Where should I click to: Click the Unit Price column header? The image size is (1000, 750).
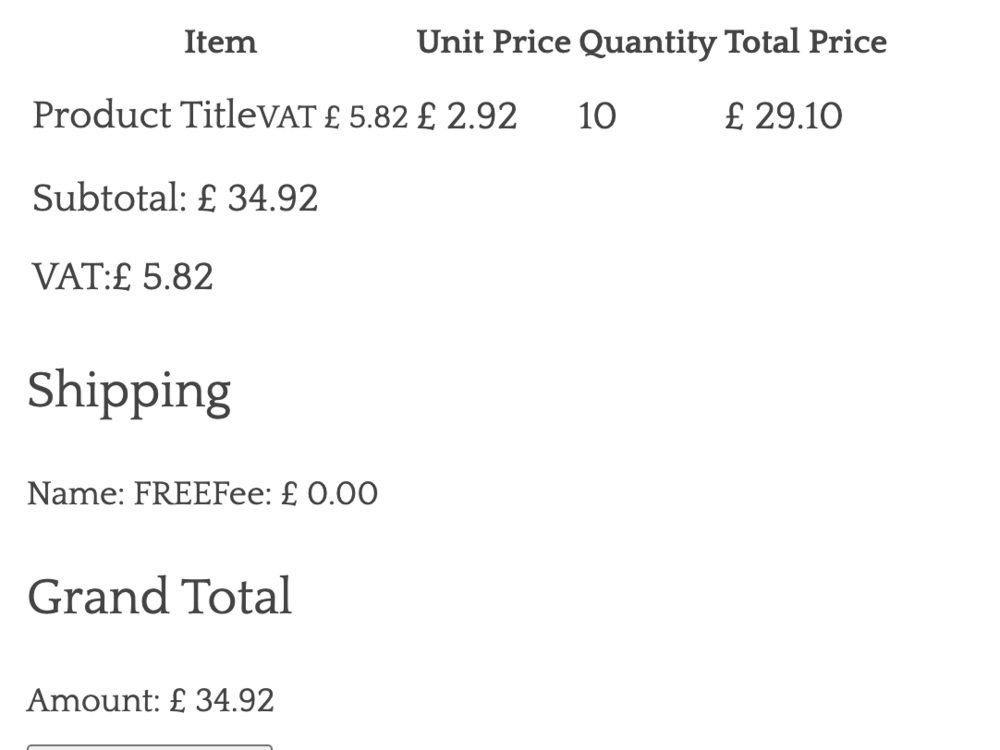[x=493, y=42]
